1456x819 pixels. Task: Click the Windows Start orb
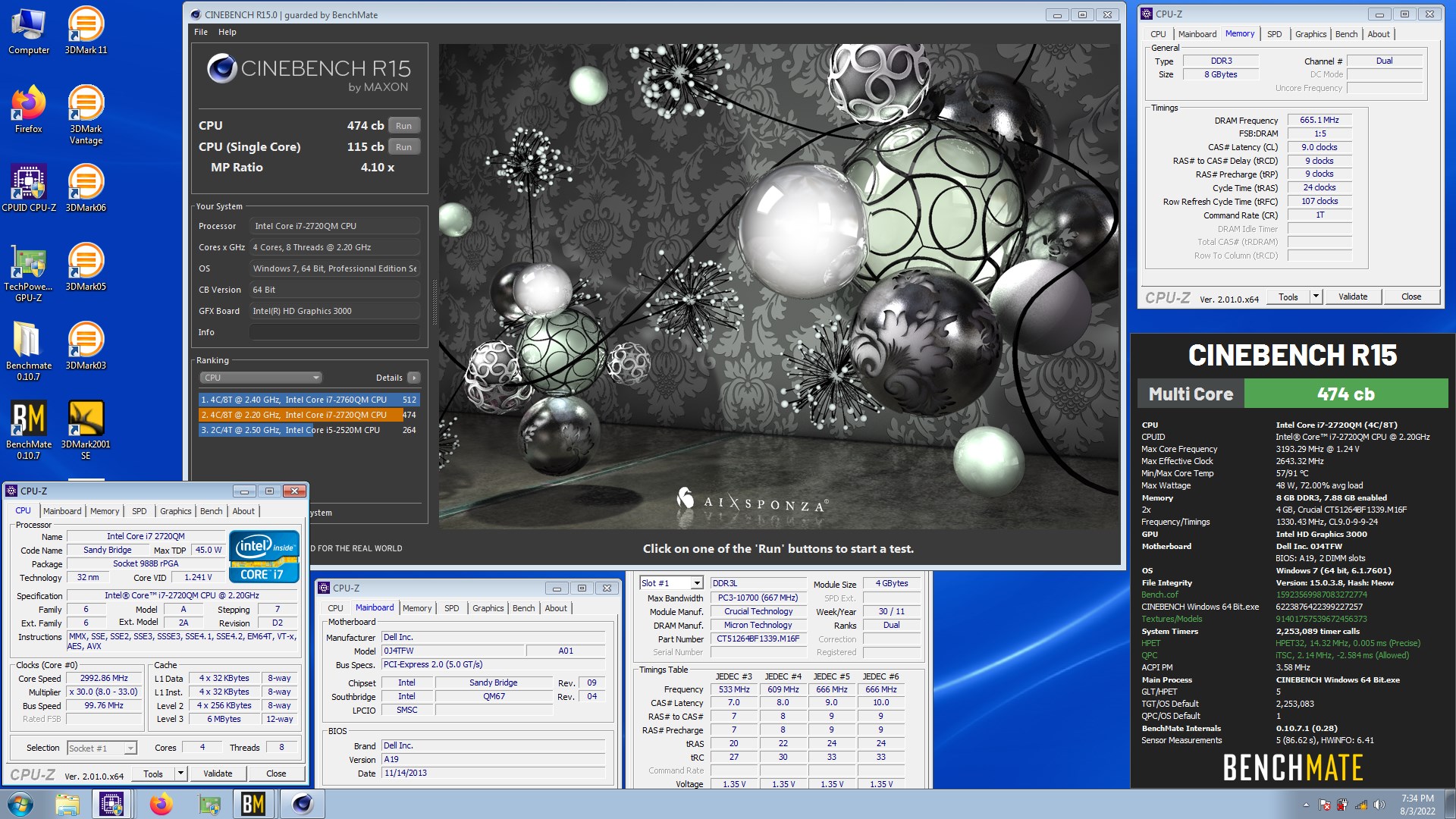coord(20,804)
